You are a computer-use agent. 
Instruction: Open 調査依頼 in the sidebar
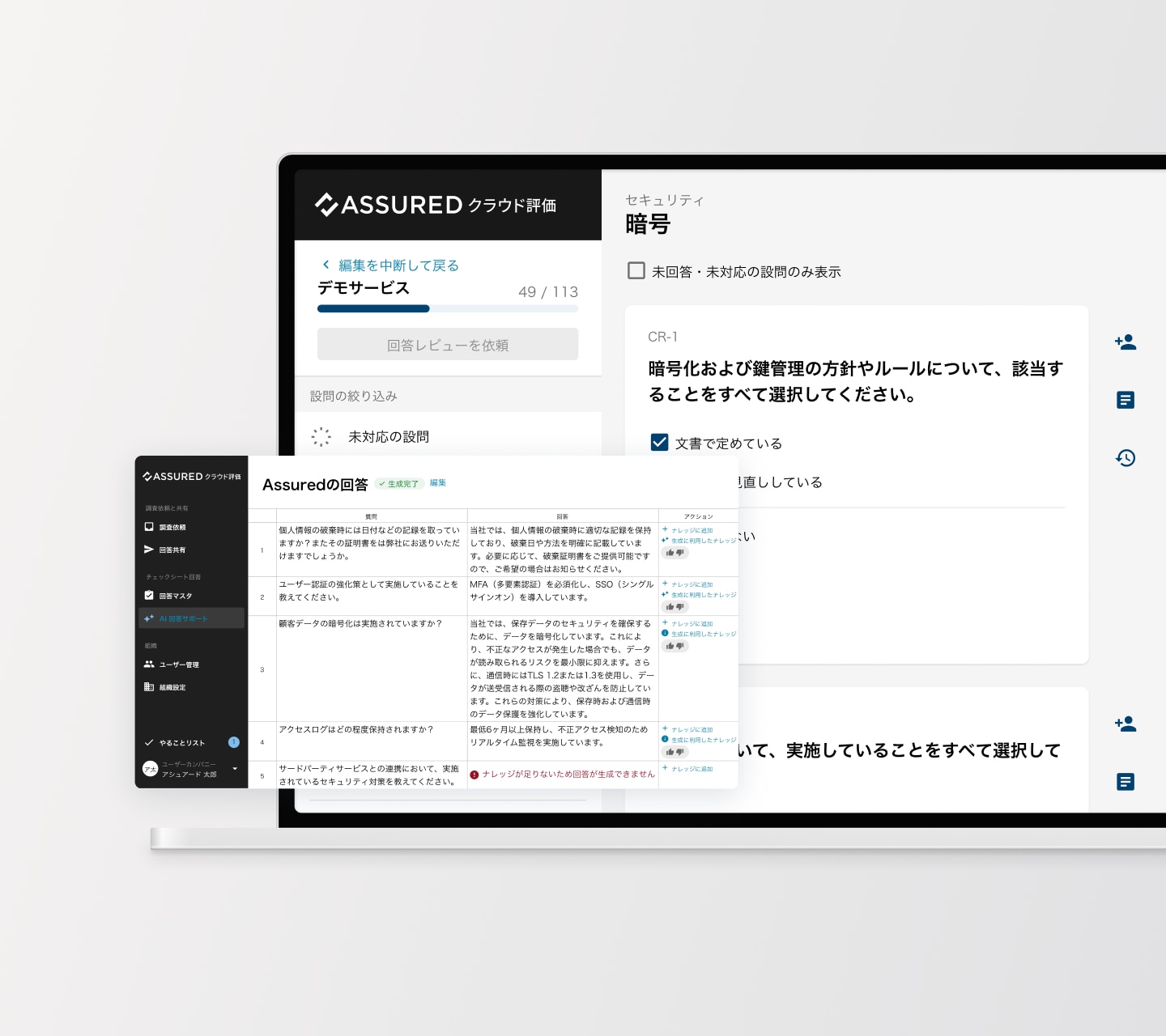pos(172,527)
